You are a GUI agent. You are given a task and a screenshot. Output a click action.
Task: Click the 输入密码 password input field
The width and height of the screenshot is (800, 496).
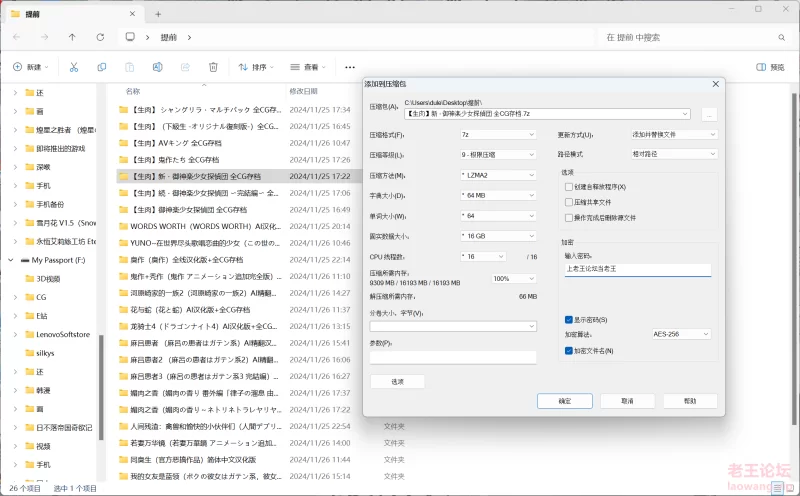pos(636,269)
